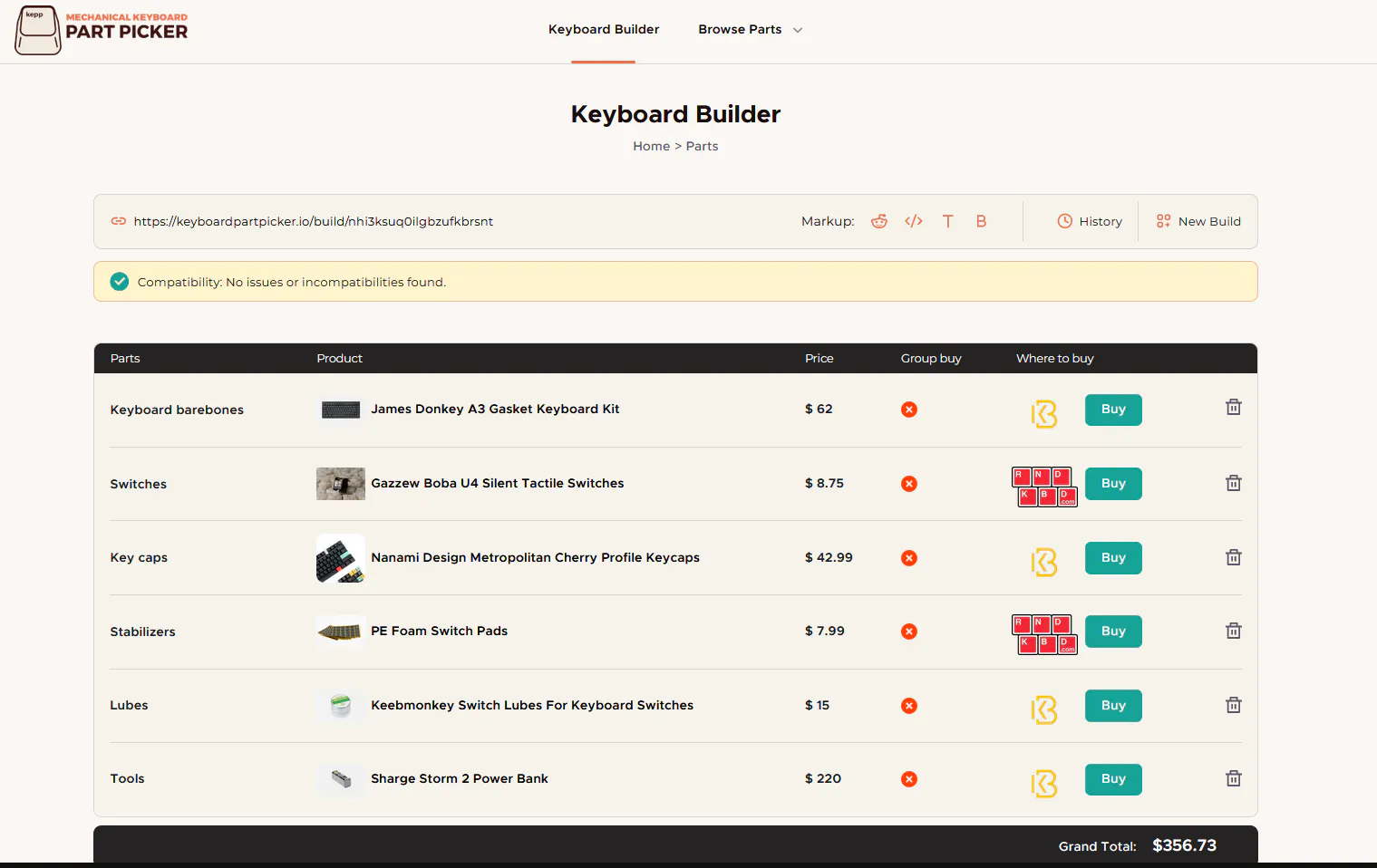Buy the Gazzew Boba U4 Silent Tactile Switches
The height and width of the screenshot is (868, 1377).
point(1113,484)
